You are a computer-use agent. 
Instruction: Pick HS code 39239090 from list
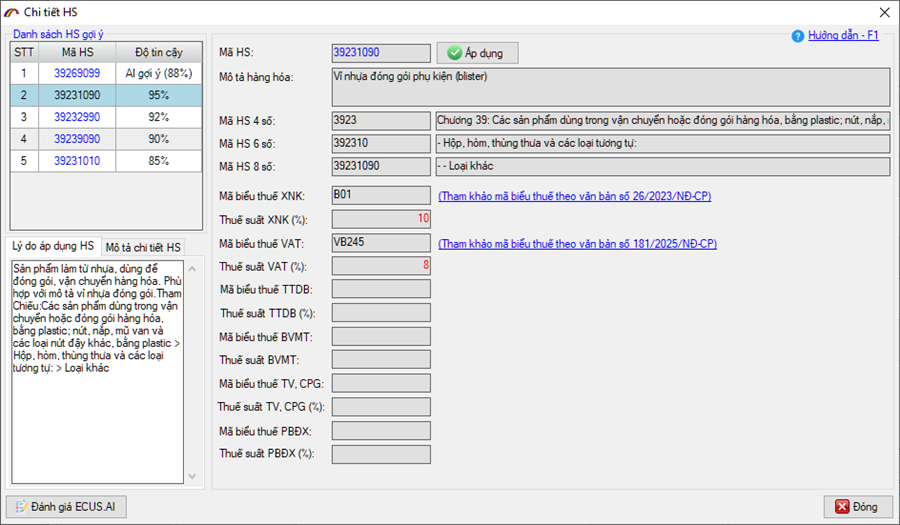pyautogui.click(x=76, y=139)
